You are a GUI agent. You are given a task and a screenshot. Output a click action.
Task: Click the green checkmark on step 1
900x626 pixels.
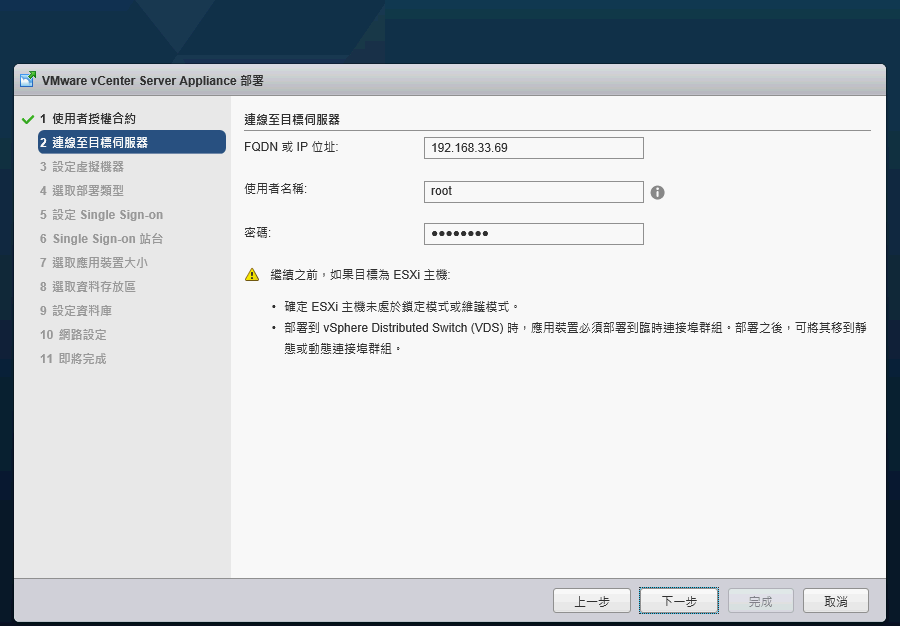click(27, 119)
